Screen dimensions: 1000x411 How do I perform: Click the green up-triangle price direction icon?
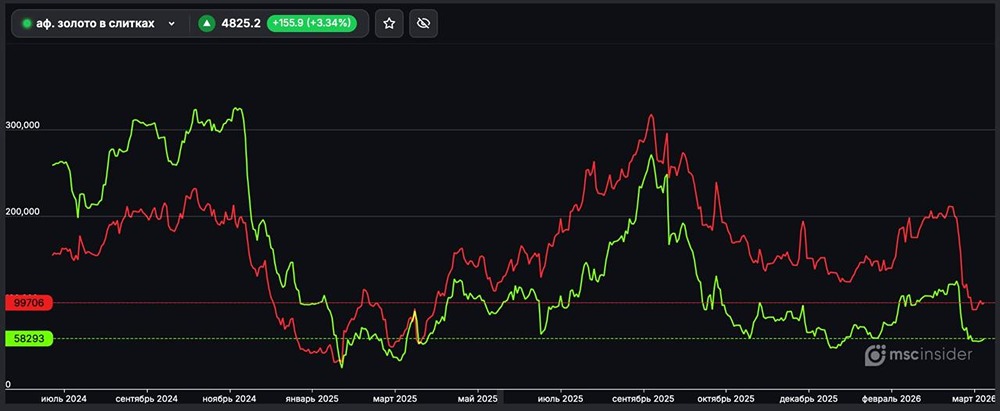tap(207, 23)
